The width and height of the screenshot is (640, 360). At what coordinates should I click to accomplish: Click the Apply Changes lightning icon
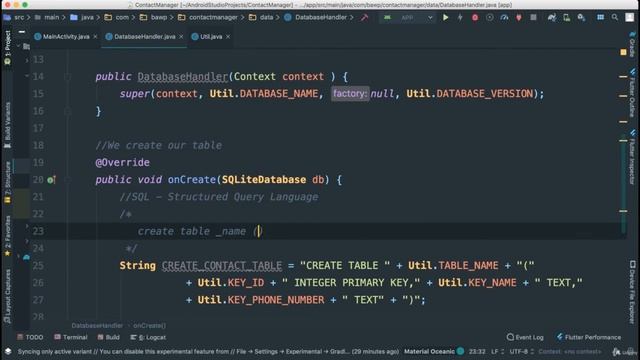coord(460,18)
